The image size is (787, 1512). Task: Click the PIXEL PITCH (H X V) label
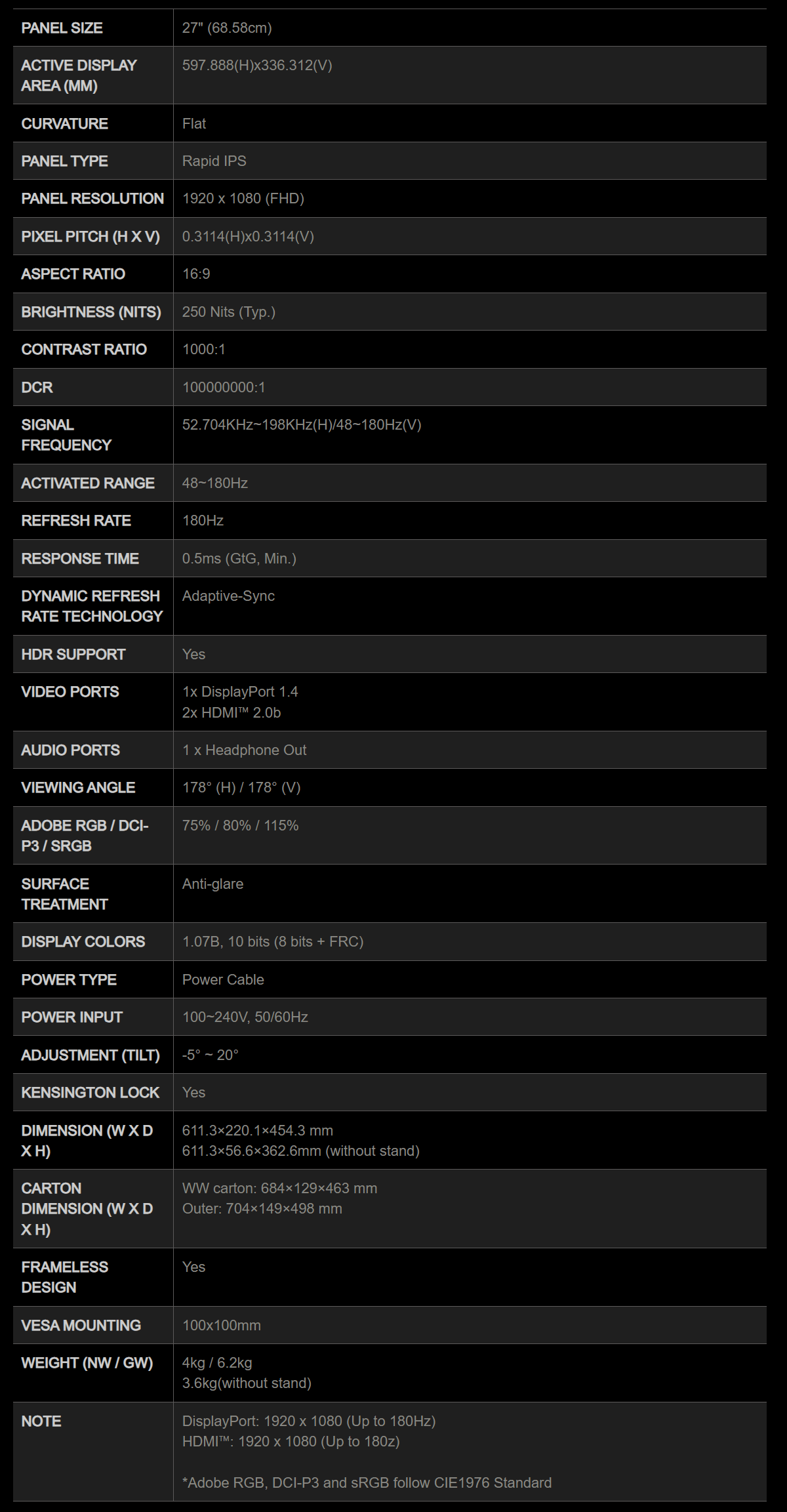point(91,237)
